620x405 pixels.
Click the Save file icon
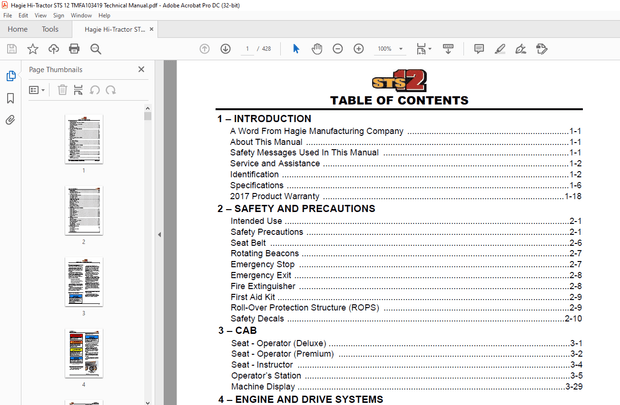pyautogui.click(x=12, y=49)
